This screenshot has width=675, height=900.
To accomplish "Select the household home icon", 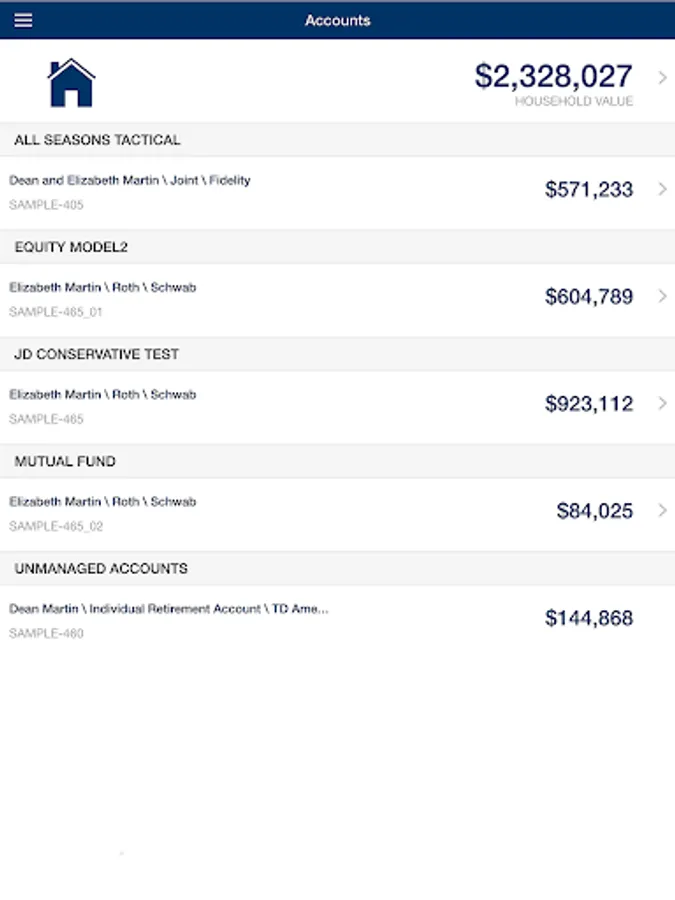I will [x=69, y=80].
